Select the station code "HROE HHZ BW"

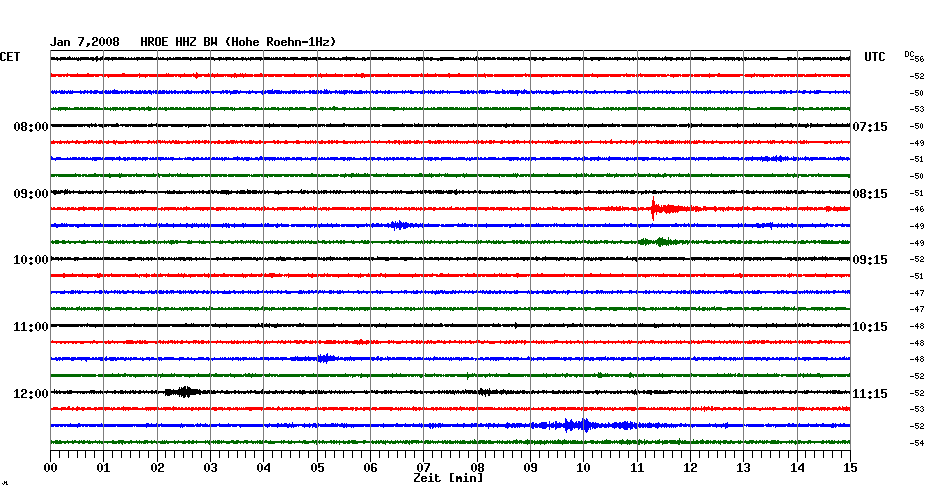point(179,42)
